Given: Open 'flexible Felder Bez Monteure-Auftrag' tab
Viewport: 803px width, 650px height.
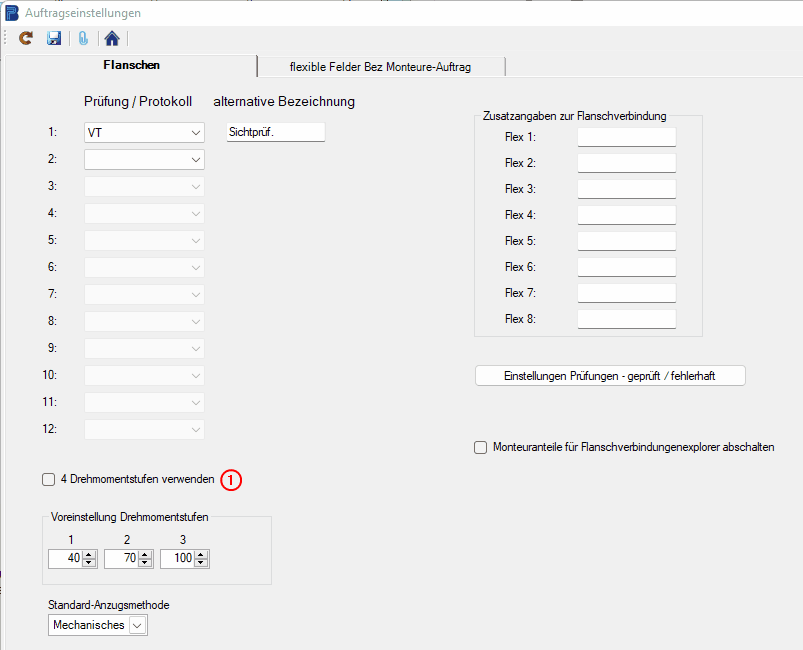Looking at the screenshot, I should [380, 67].
